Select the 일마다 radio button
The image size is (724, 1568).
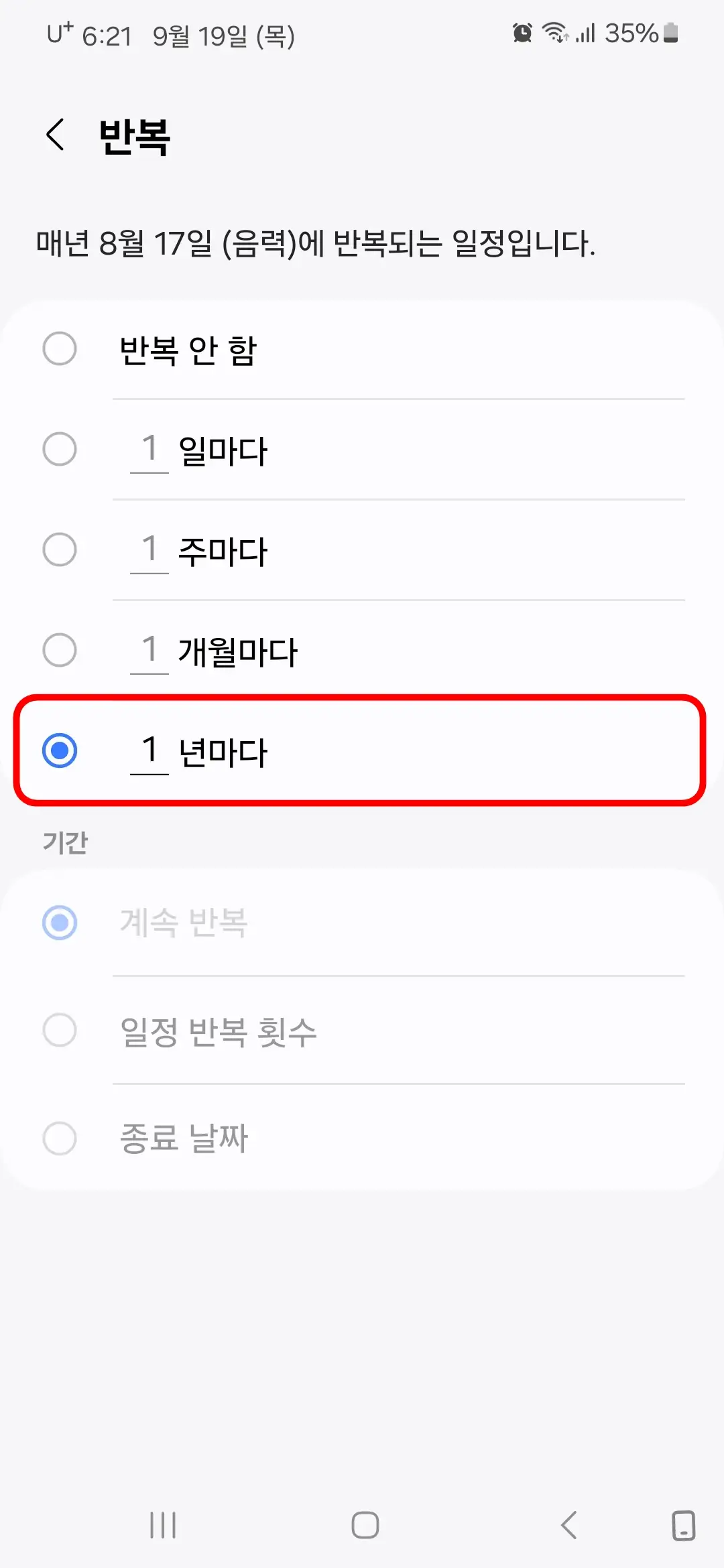(x=60, y=449)
